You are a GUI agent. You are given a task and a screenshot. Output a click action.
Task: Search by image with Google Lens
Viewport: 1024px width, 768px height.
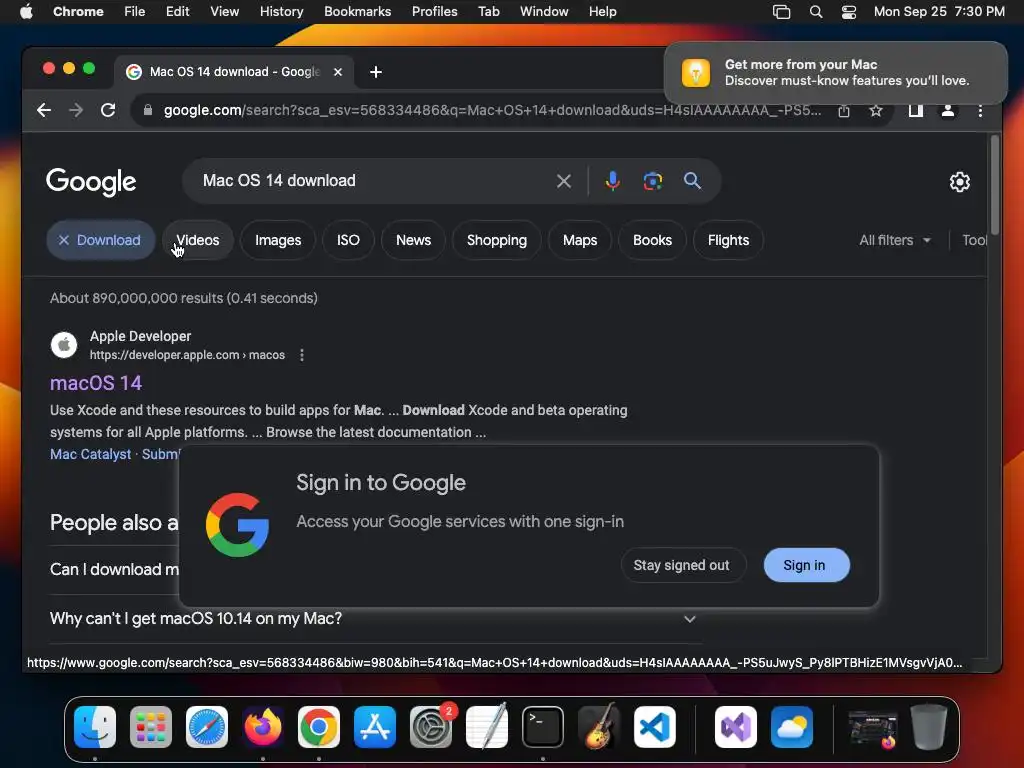[652, 181]
